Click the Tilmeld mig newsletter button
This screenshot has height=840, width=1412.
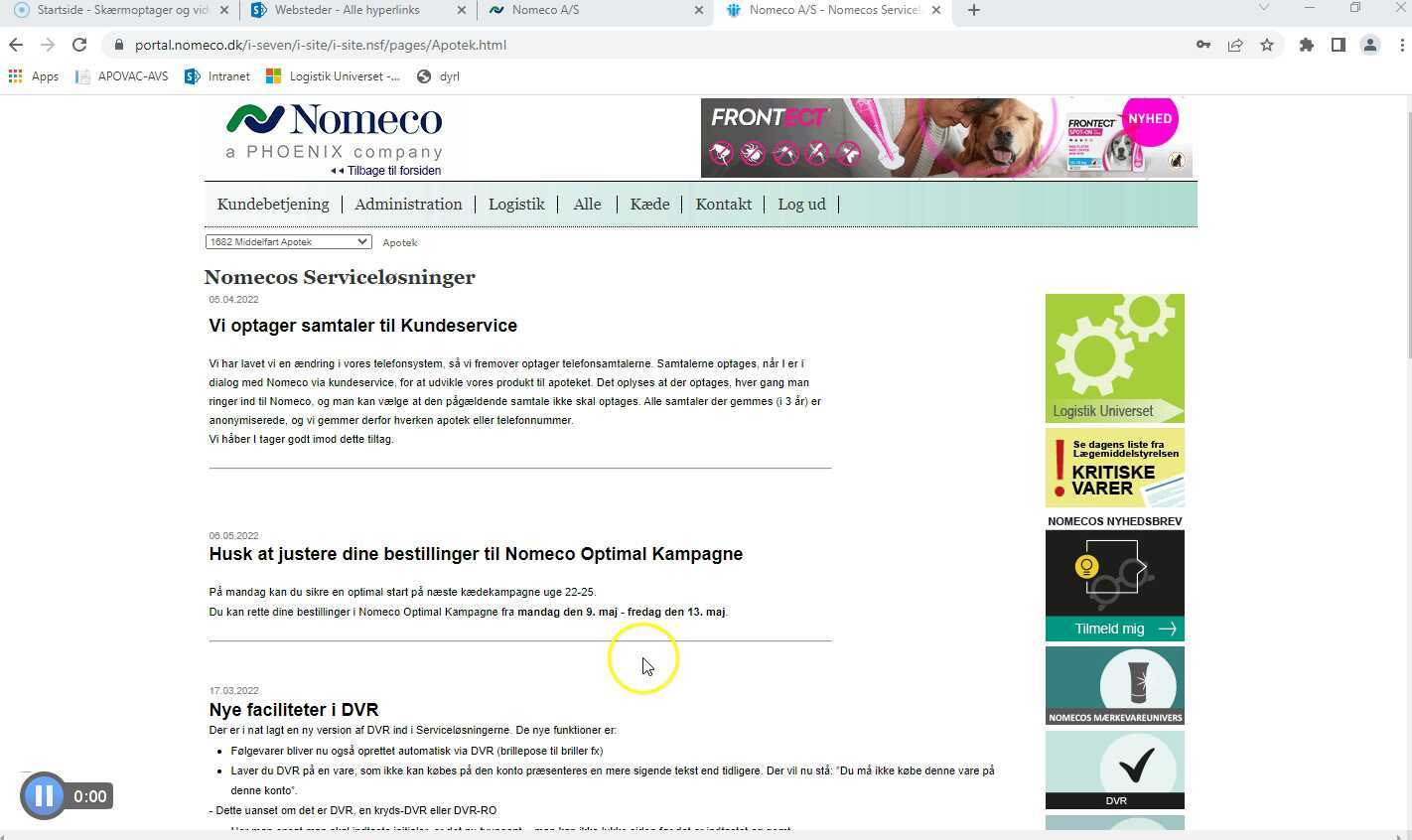(x=1114, y=629)
